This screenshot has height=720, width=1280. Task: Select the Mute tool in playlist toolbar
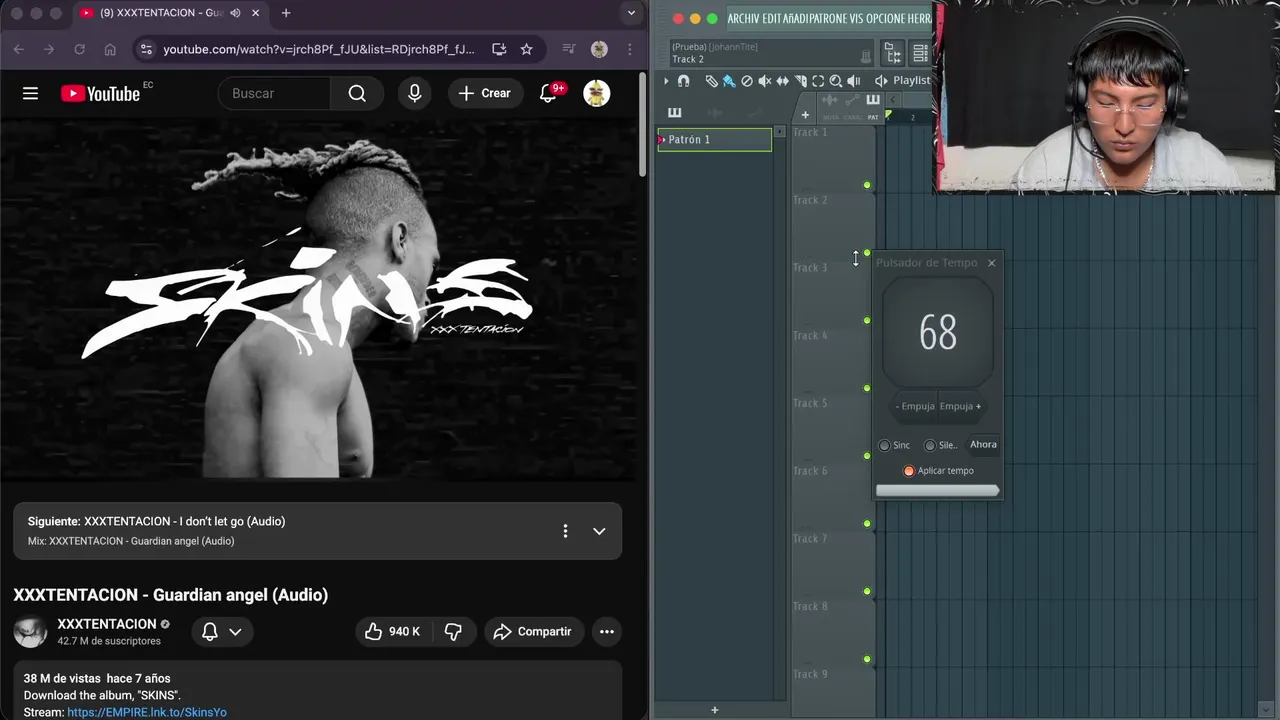pos(765,81)
